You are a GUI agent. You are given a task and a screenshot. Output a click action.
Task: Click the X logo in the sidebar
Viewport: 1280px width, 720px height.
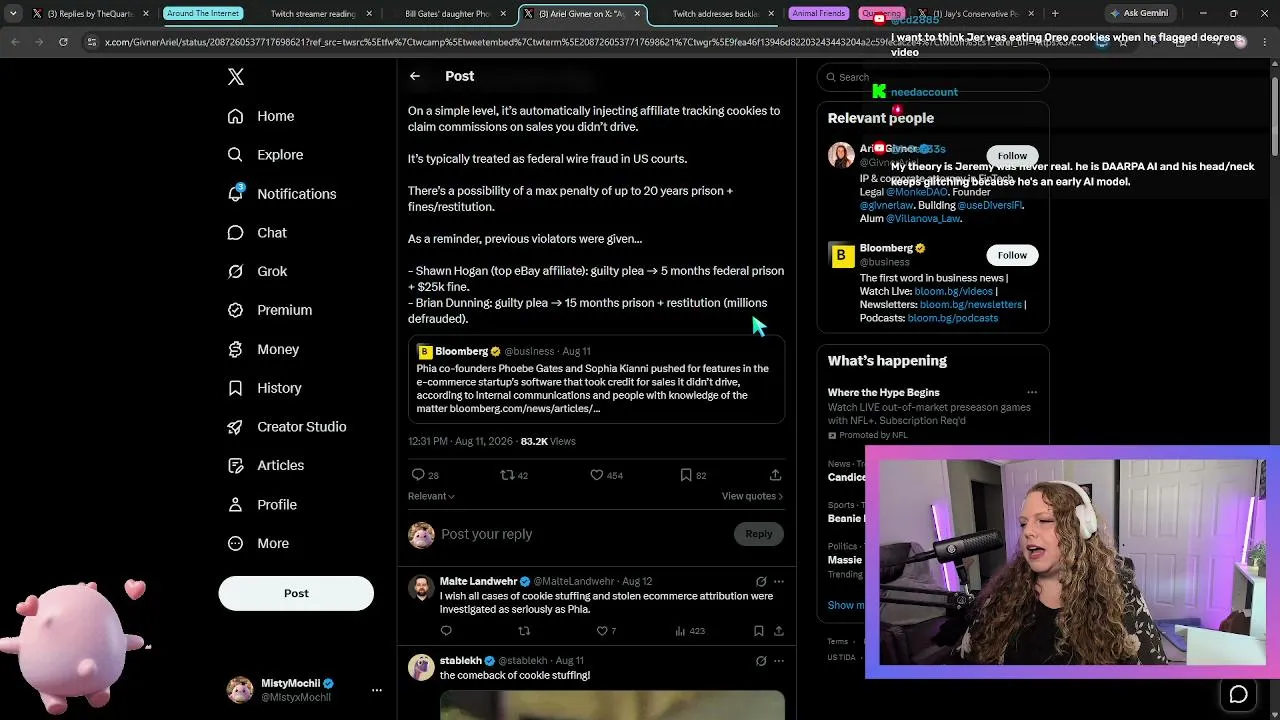click(x=236, y=77)
